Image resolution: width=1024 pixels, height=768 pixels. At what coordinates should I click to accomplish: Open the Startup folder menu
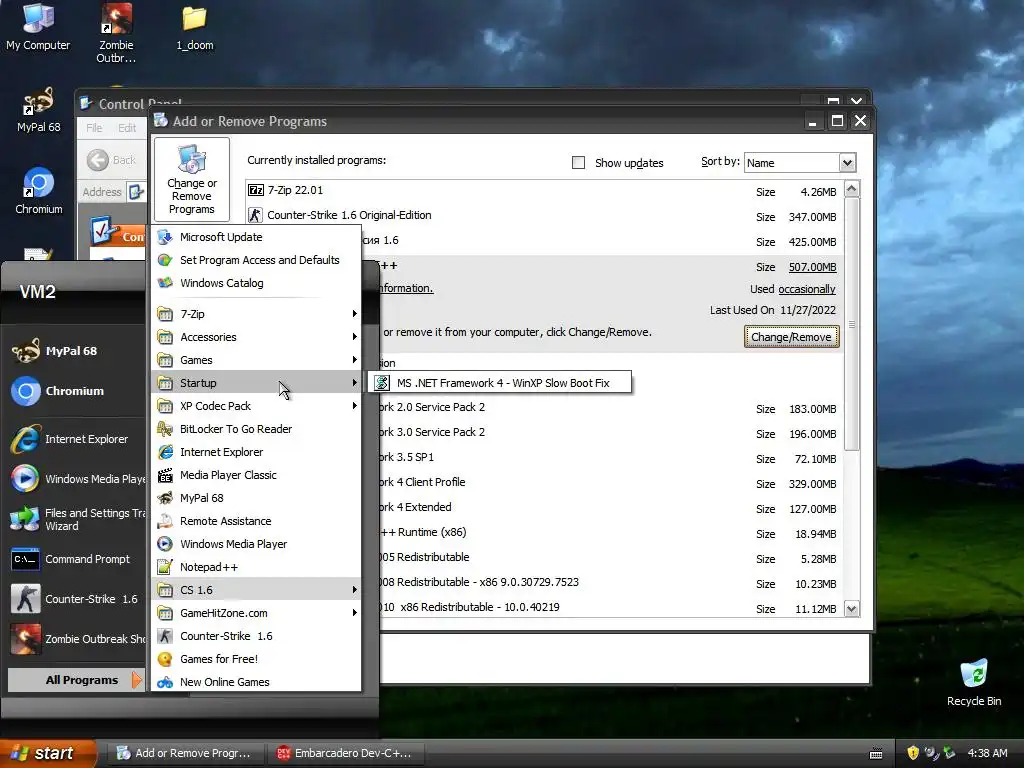click(256, 383)
